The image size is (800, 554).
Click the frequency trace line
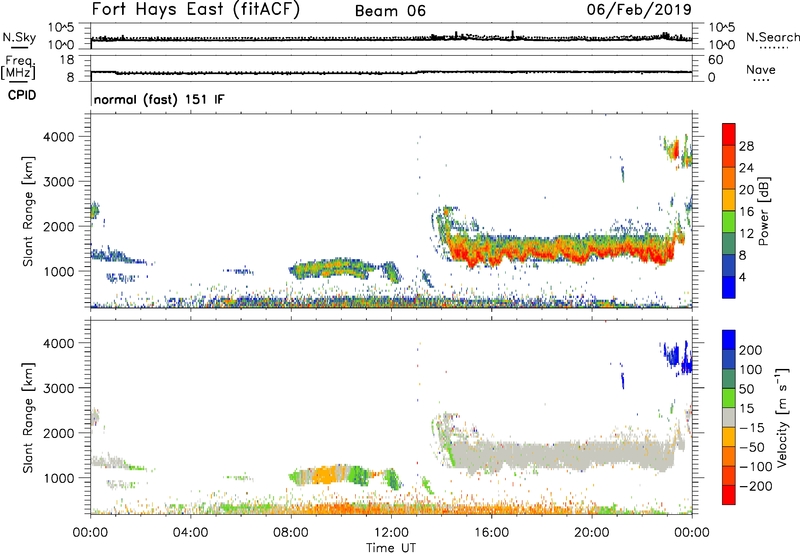[x=391, y=72]
